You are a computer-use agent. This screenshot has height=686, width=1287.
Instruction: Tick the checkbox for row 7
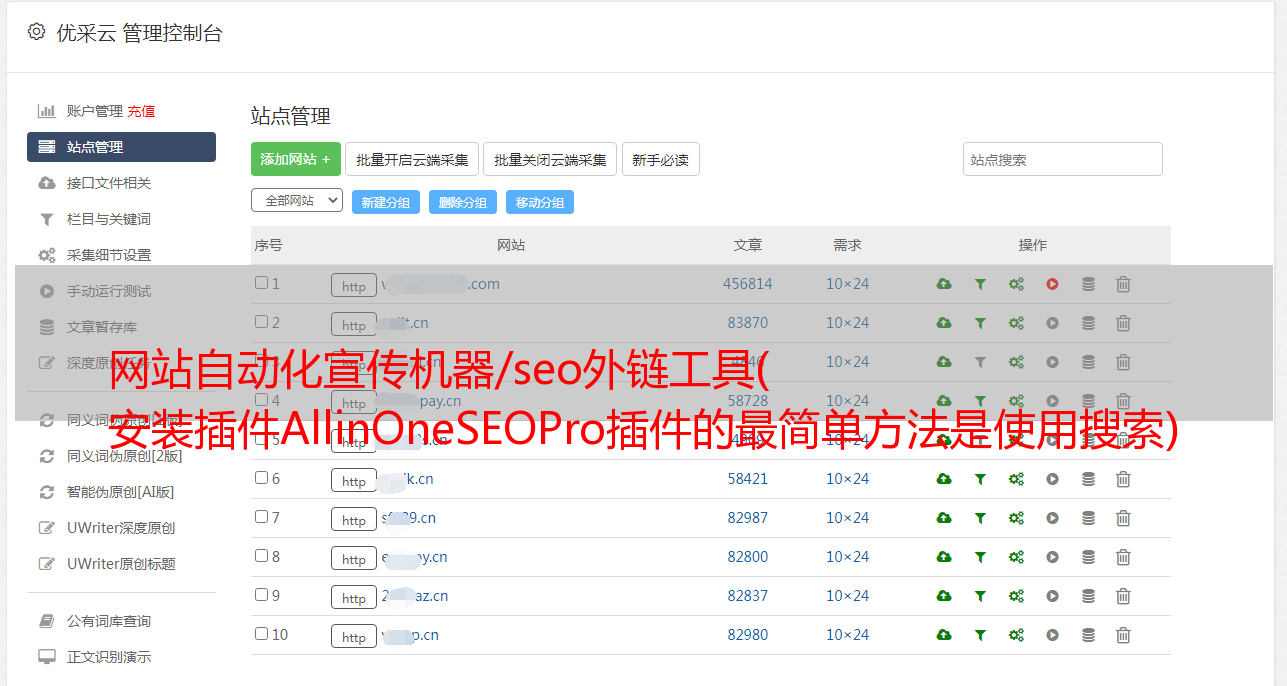point(261,517)
